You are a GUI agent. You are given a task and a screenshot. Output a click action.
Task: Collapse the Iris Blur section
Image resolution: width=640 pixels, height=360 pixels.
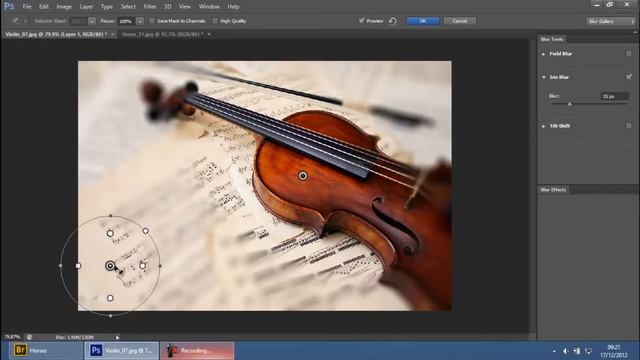[544, 77]
